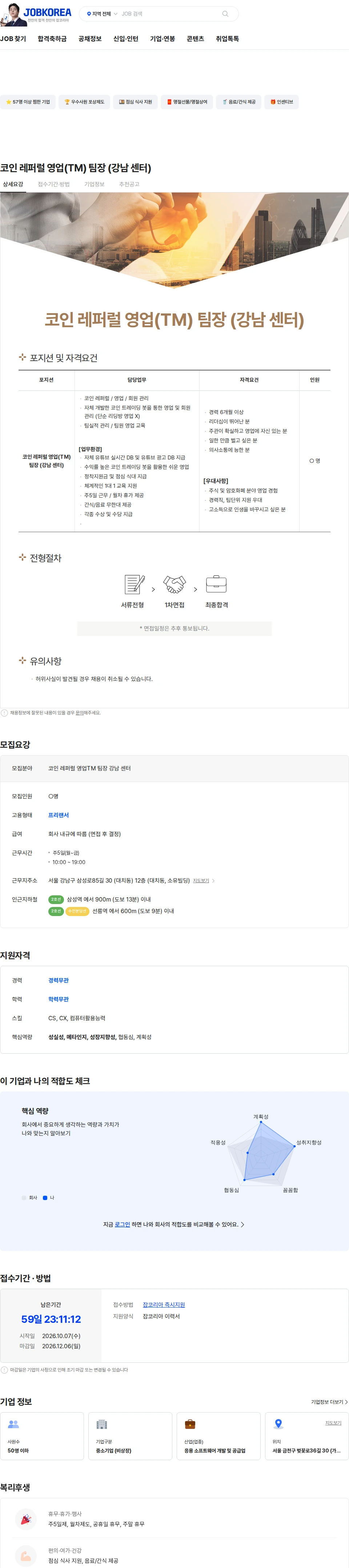Click the 음료/간식 제공 tag

(239, 102)
